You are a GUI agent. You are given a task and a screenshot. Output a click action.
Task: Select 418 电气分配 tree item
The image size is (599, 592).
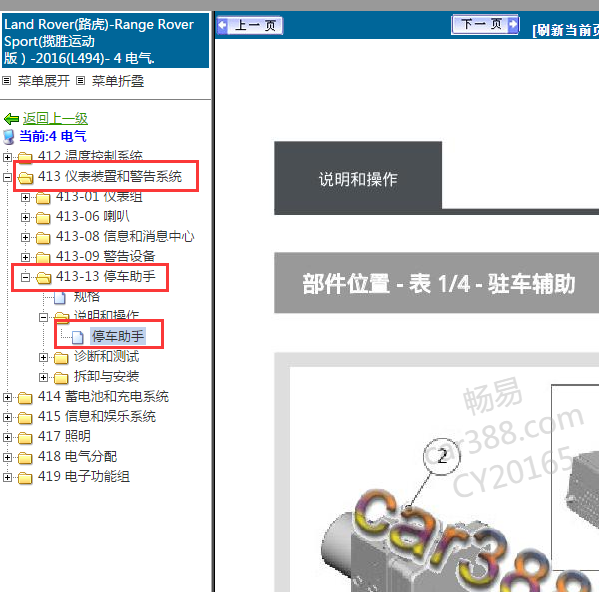tap(78, 456)
